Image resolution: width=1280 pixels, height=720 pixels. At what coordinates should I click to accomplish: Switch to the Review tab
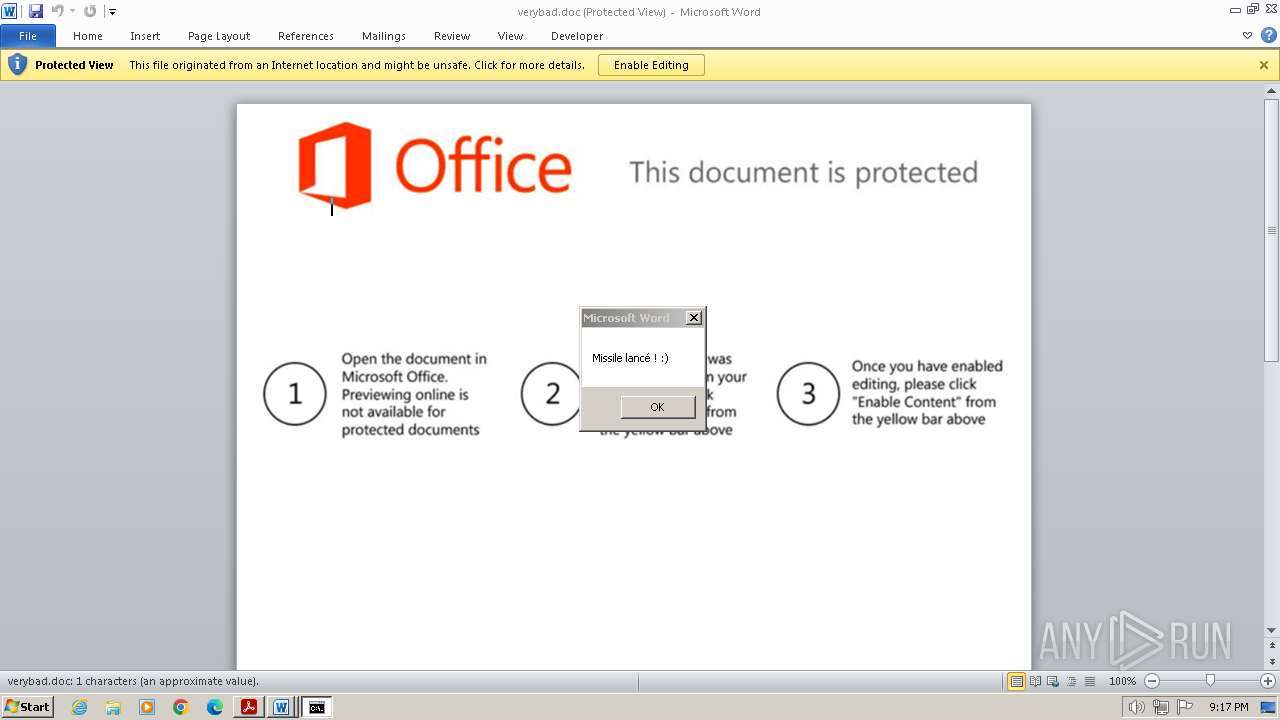point(452,36)
